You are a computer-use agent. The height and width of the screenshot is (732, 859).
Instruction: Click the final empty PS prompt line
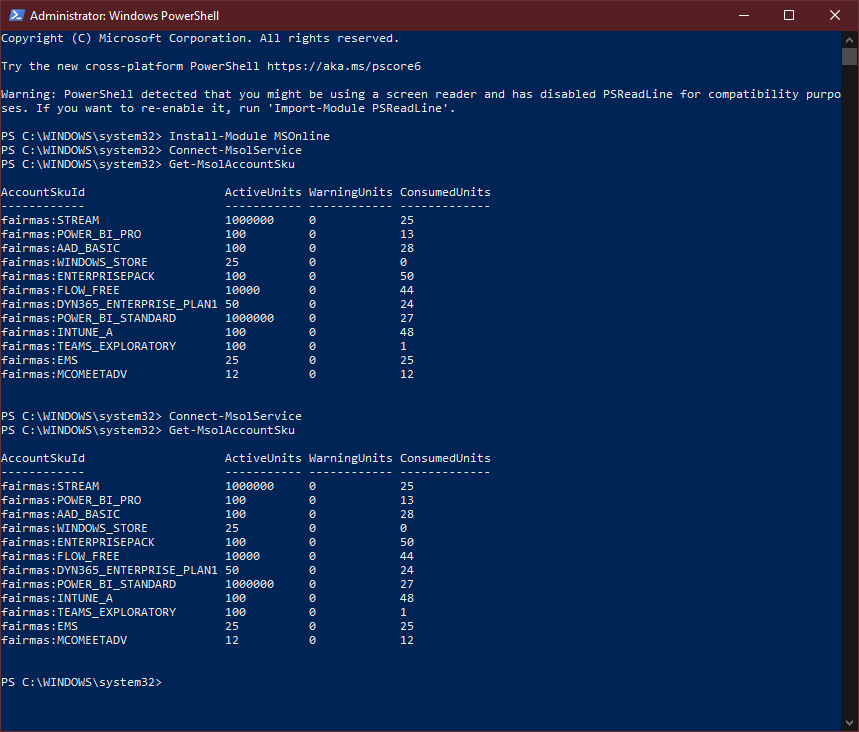coord(82,683)
